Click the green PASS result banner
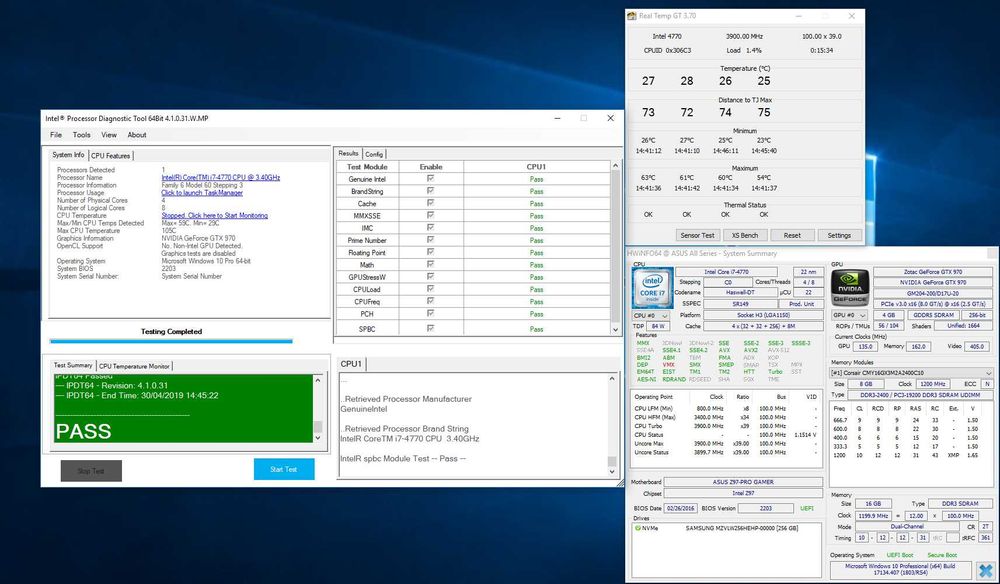This screenshot has height=584, width=1000. coord(184,409)
